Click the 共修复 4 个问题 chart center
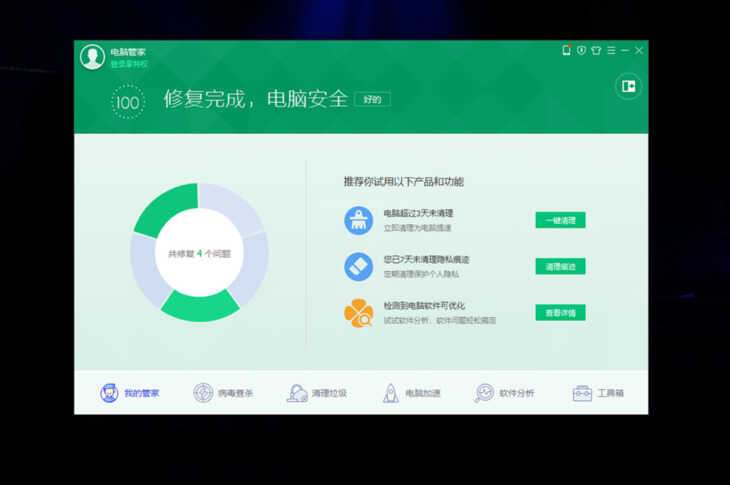Image resolution: width=730 pixels, height=485 pixels. tap(199, 254)
